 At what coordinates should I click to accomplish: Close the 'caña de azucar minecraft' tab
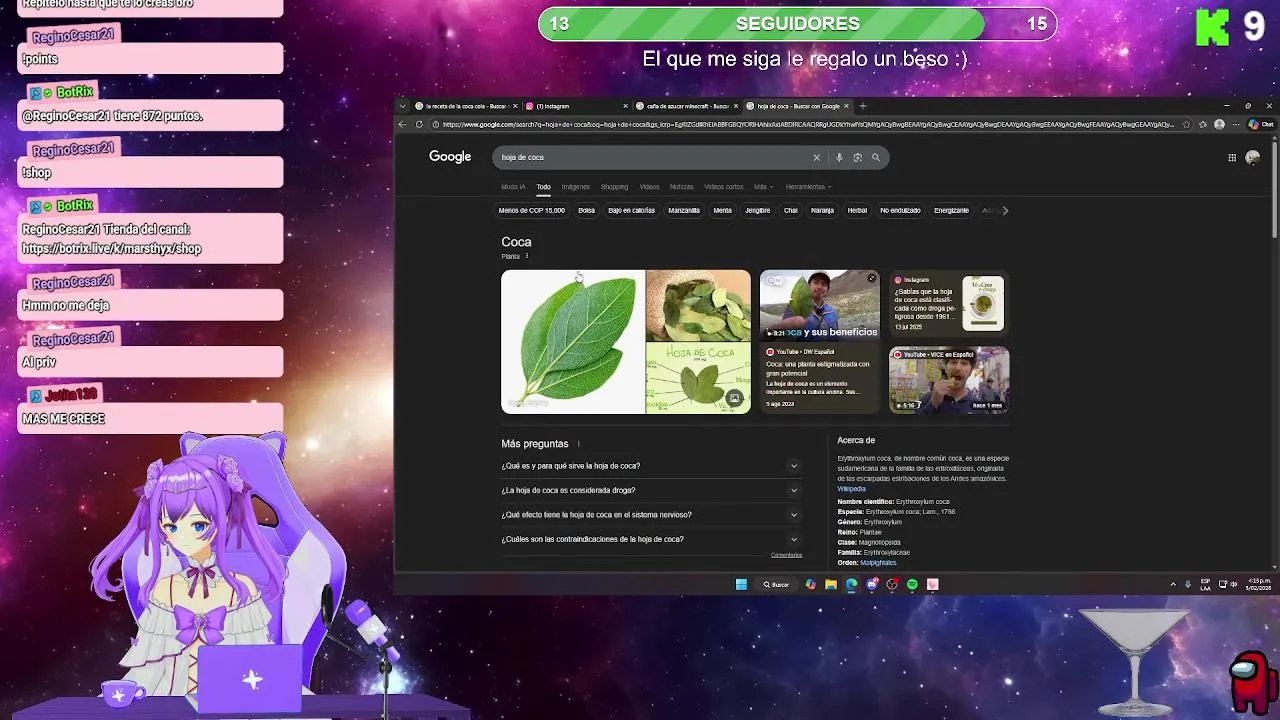point(736,106)
